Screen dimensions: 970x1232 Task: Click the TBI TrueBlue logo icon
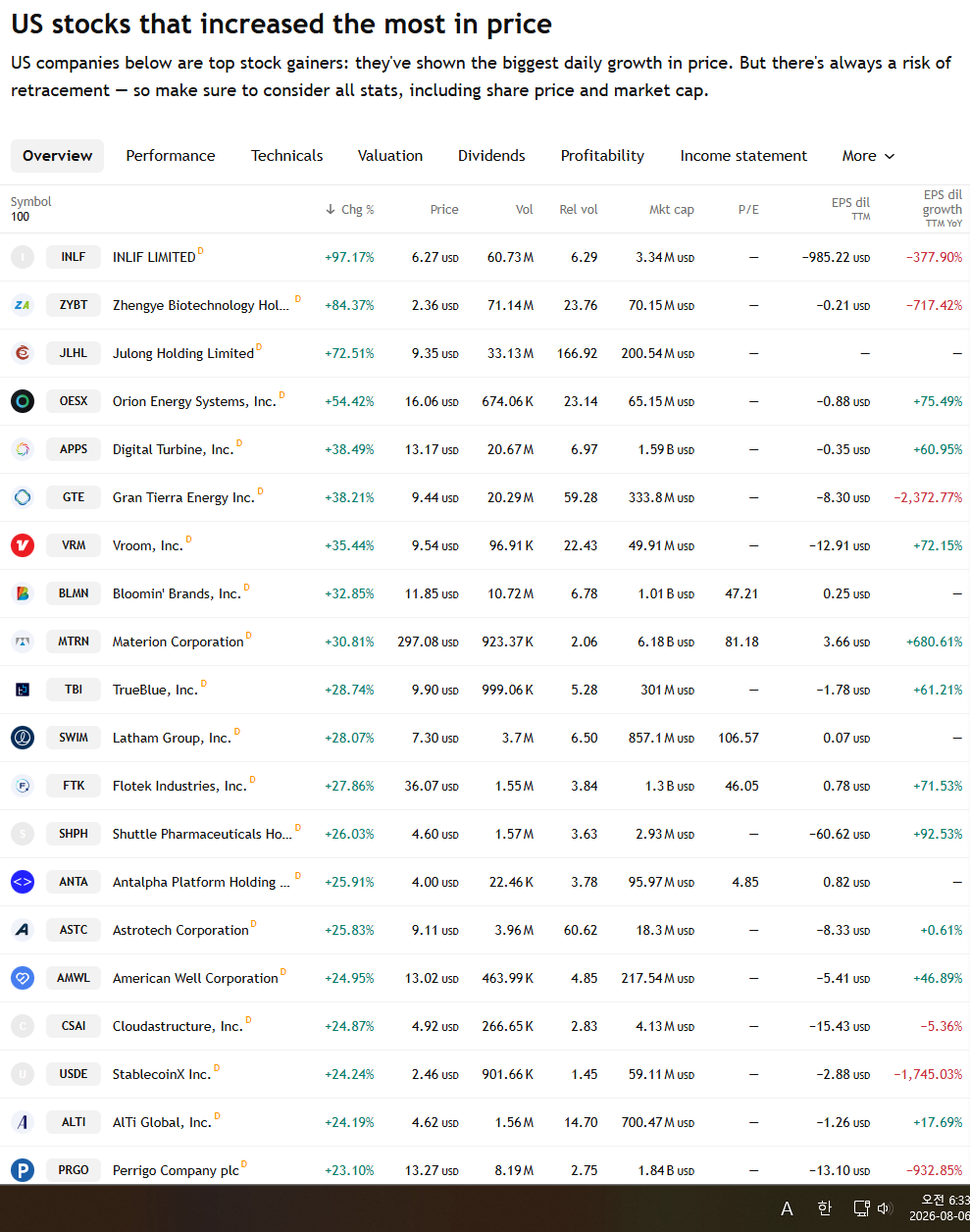(x=23, y=690)
